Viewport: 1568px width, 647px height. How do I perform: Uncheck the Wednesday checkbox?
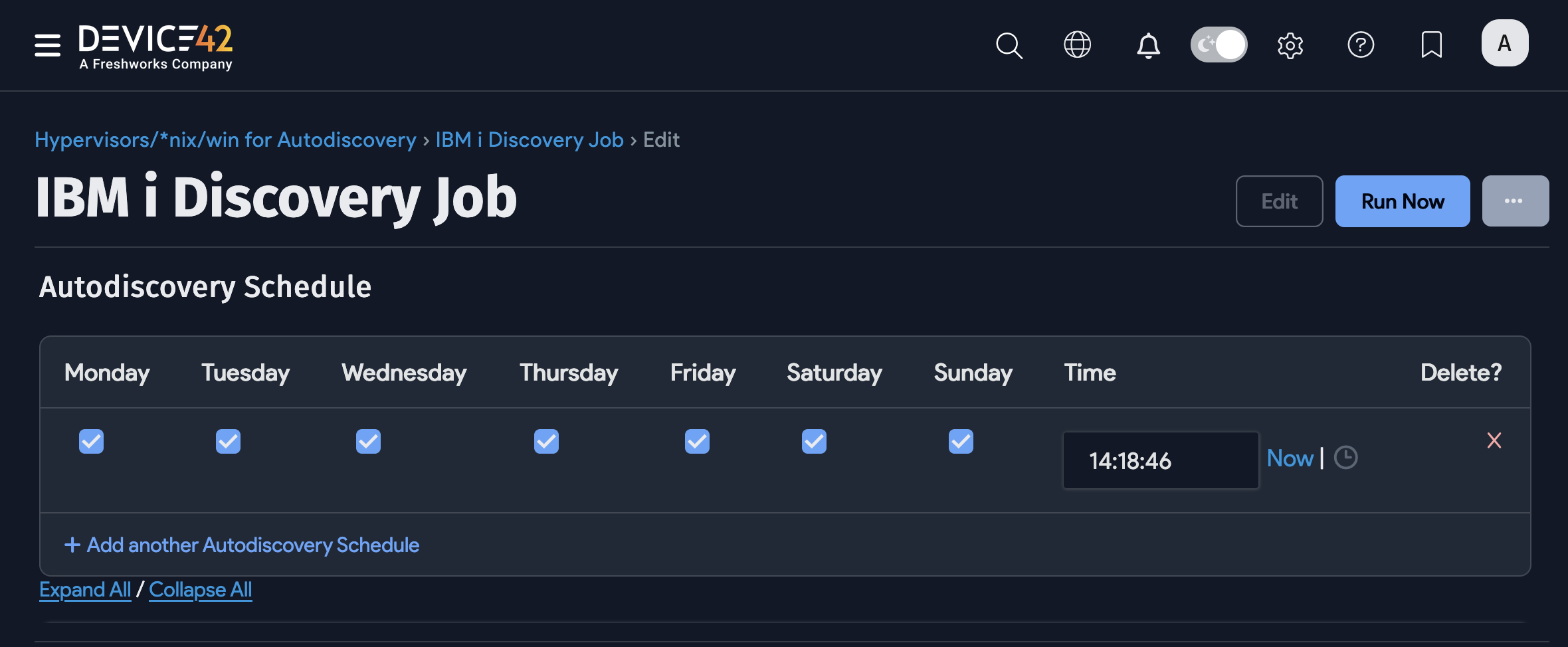[x=367, y=440]
